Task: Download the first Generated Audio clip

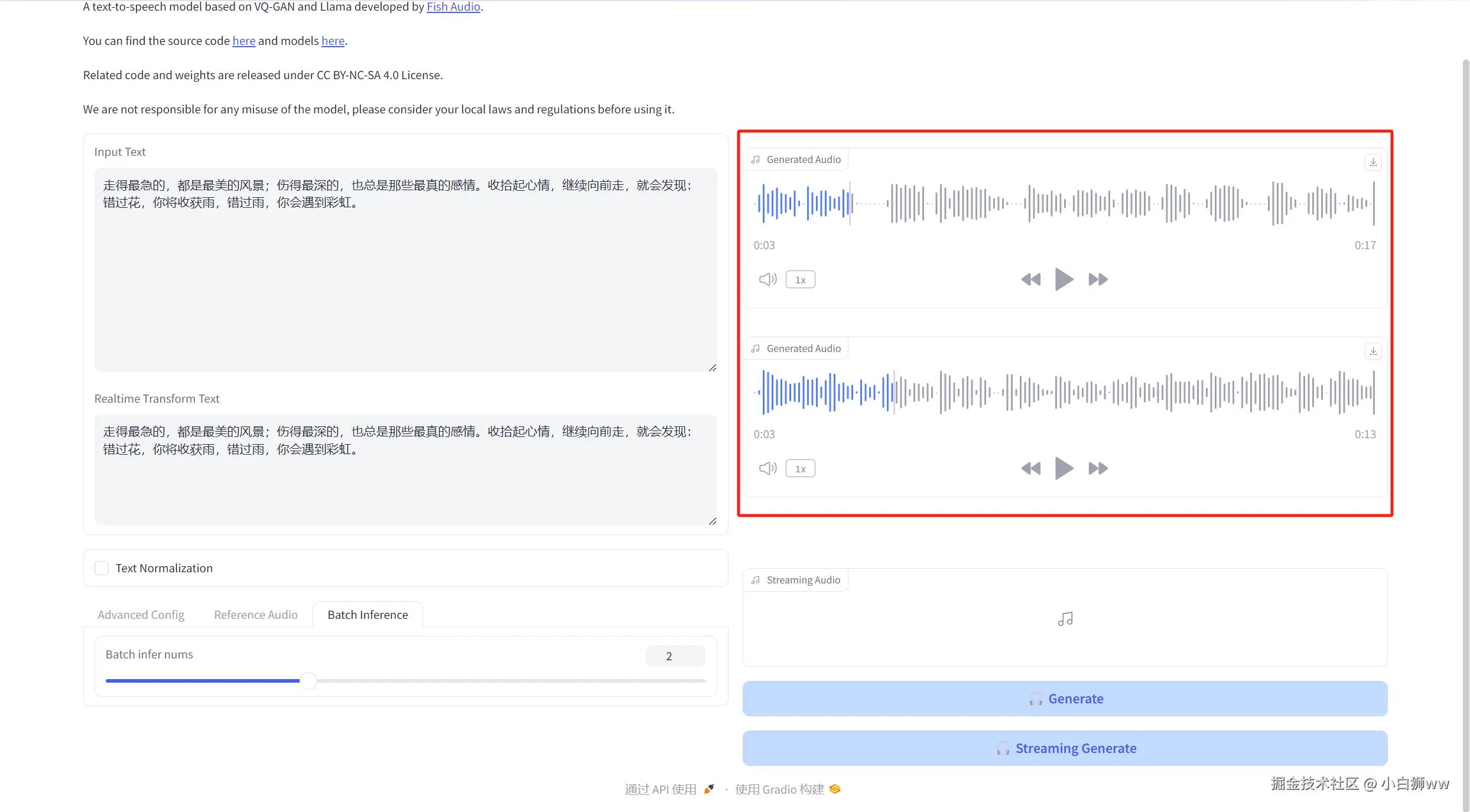Action: click(x=1373, y=162)
